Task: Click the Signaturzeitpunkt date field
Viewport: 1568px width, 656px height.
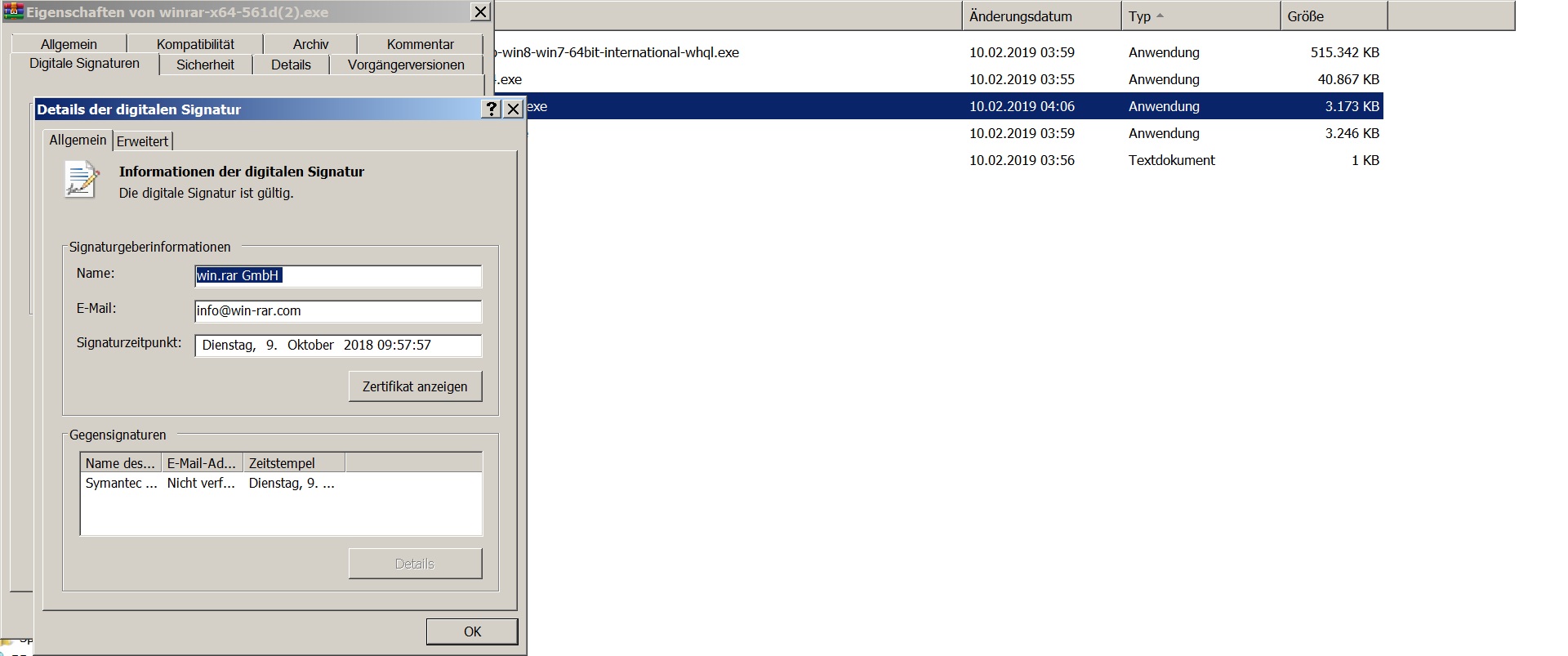Action: click(338, 346)
